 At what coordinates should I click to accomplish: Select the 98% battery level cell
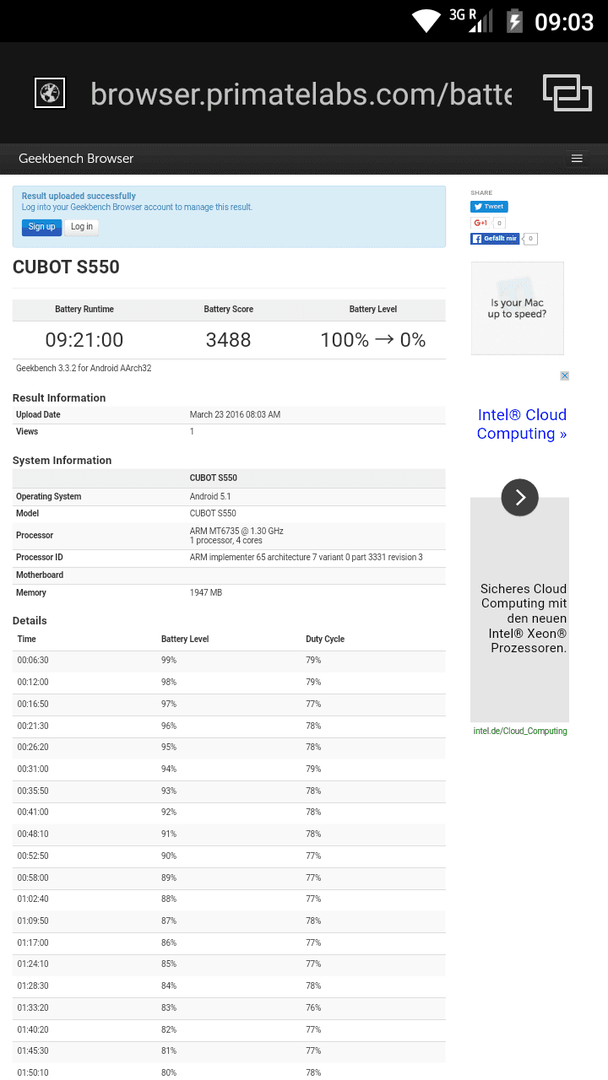pyautogui.click(x=169, y=682)
